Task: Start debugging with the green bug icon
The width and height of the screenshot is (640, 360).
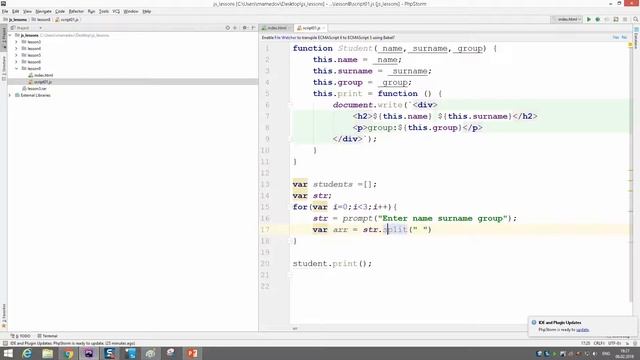Action: click(x=598, y=19)
